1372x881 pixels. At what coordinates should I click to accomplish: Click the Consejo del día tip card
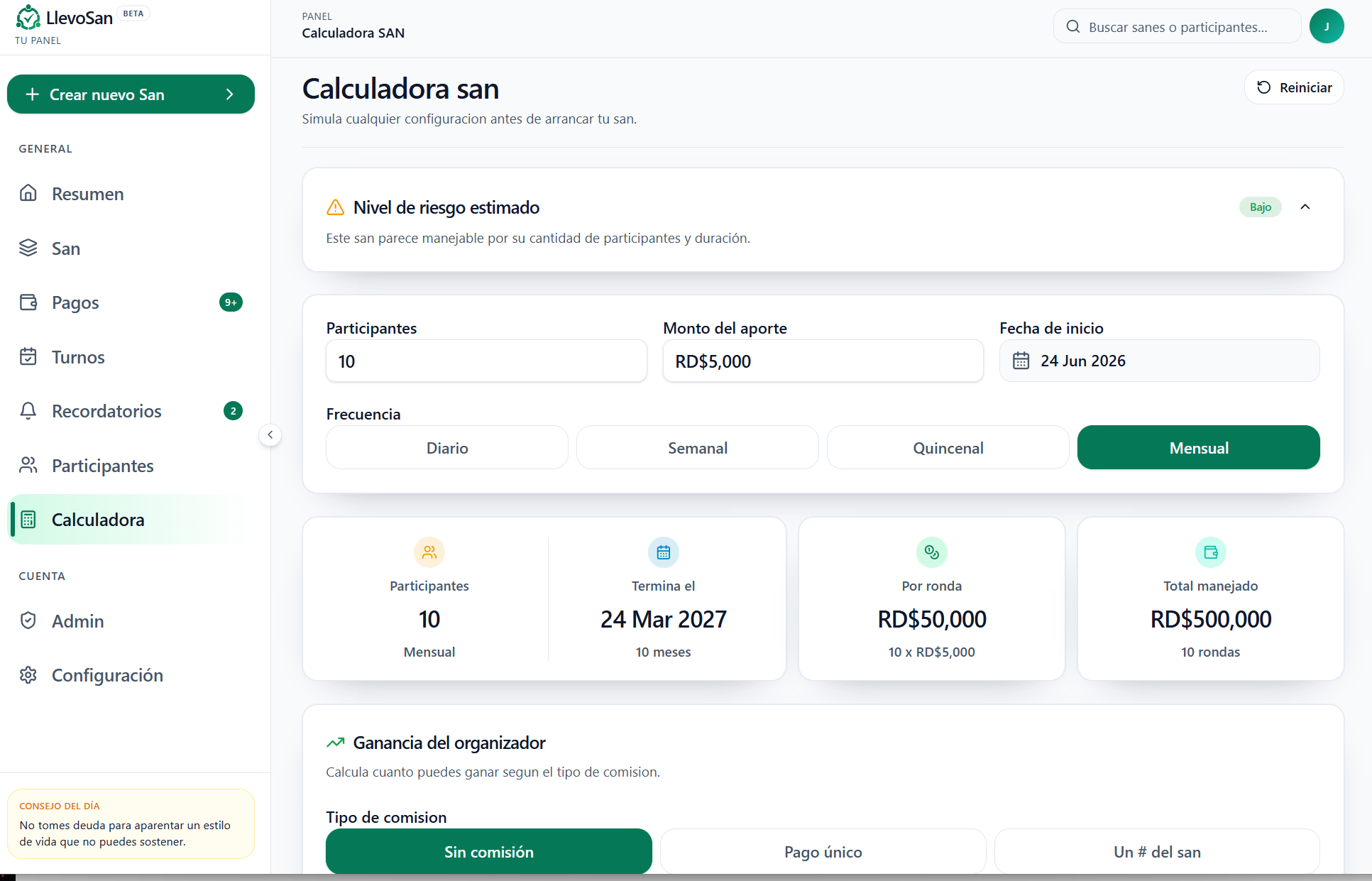(x=131, y=823)
